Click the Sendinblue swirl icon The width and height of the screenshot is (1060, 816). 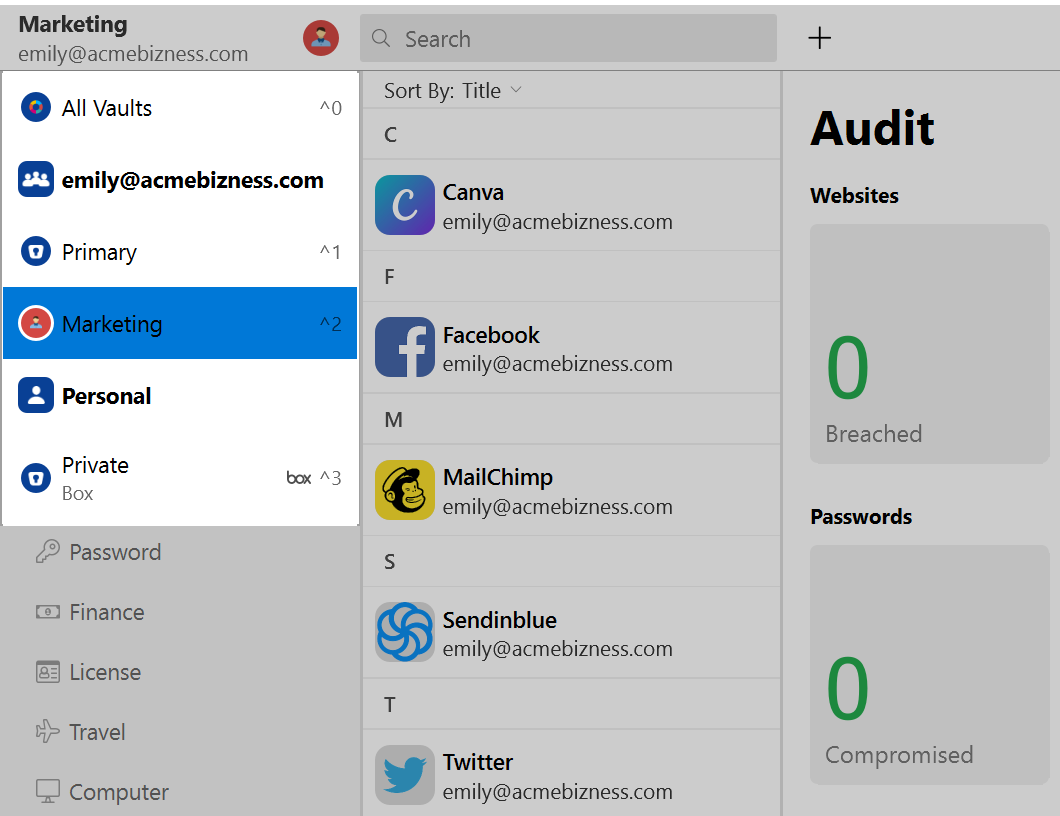[x=404, y=632]
